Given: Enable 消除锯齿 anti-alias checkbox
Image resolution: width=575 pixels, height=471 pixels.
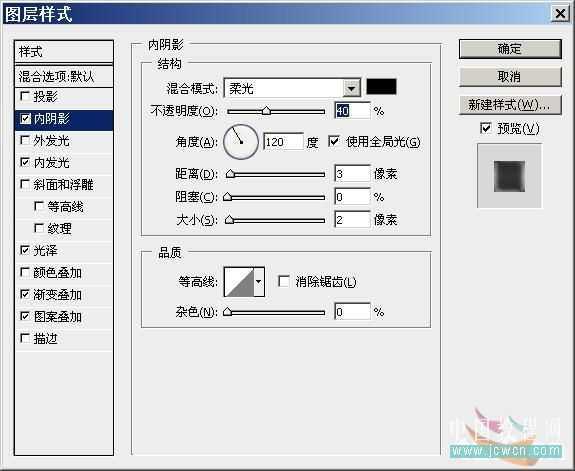Looking at the screenshot, I should (x=284, y=281).
